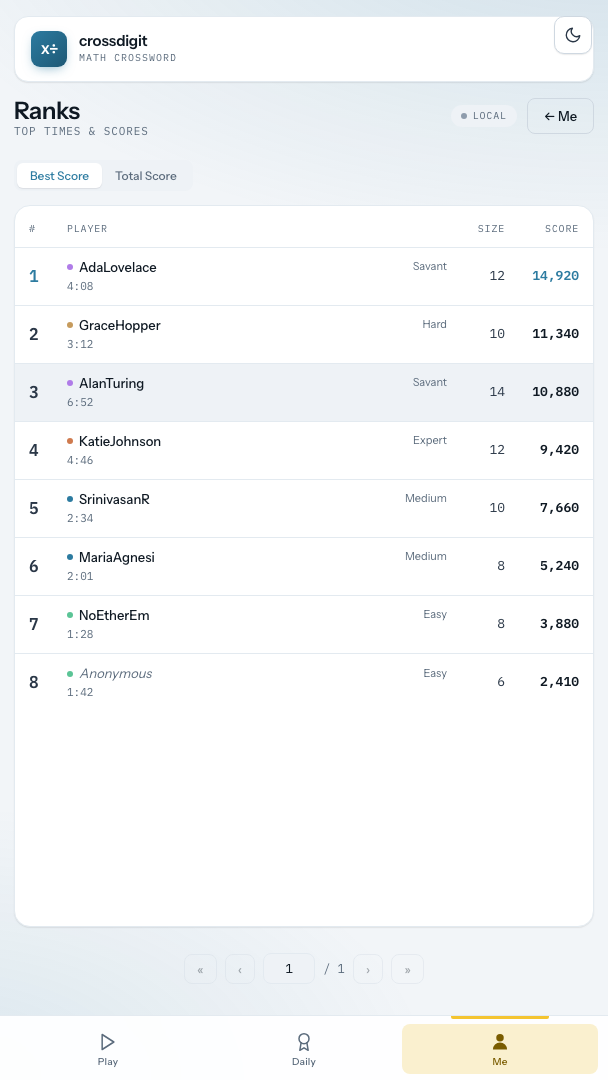
Task: Go to next page of rankings
Action: pos(368,969)
